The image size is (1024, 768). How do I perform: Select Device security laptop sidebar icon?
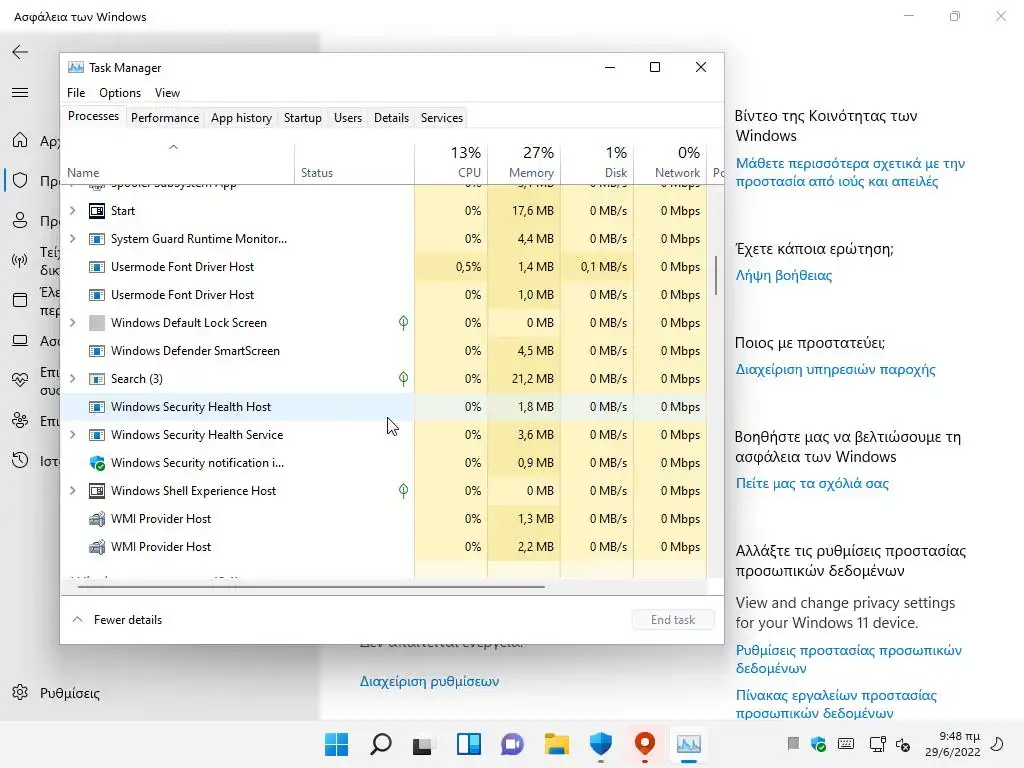pos(20,340)
